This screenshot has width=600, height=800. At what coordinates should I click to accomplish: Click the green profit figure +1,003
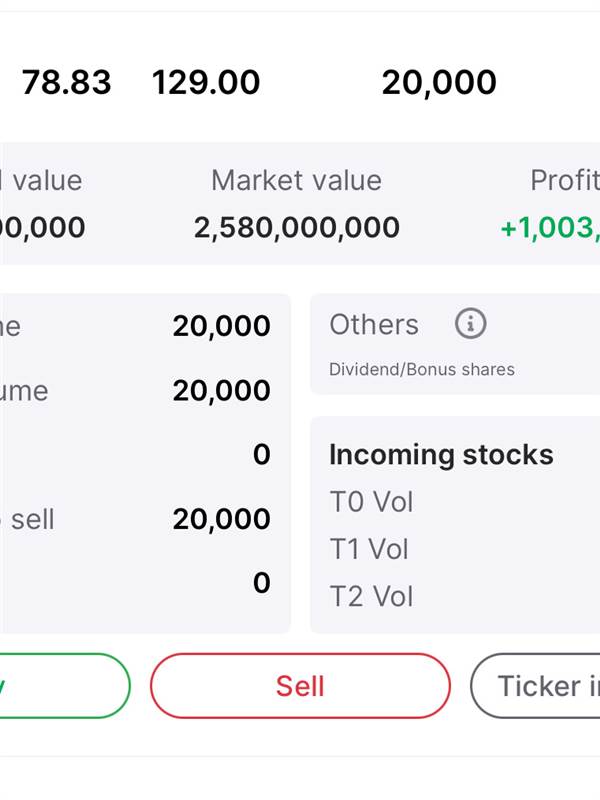tap(550, 228)
